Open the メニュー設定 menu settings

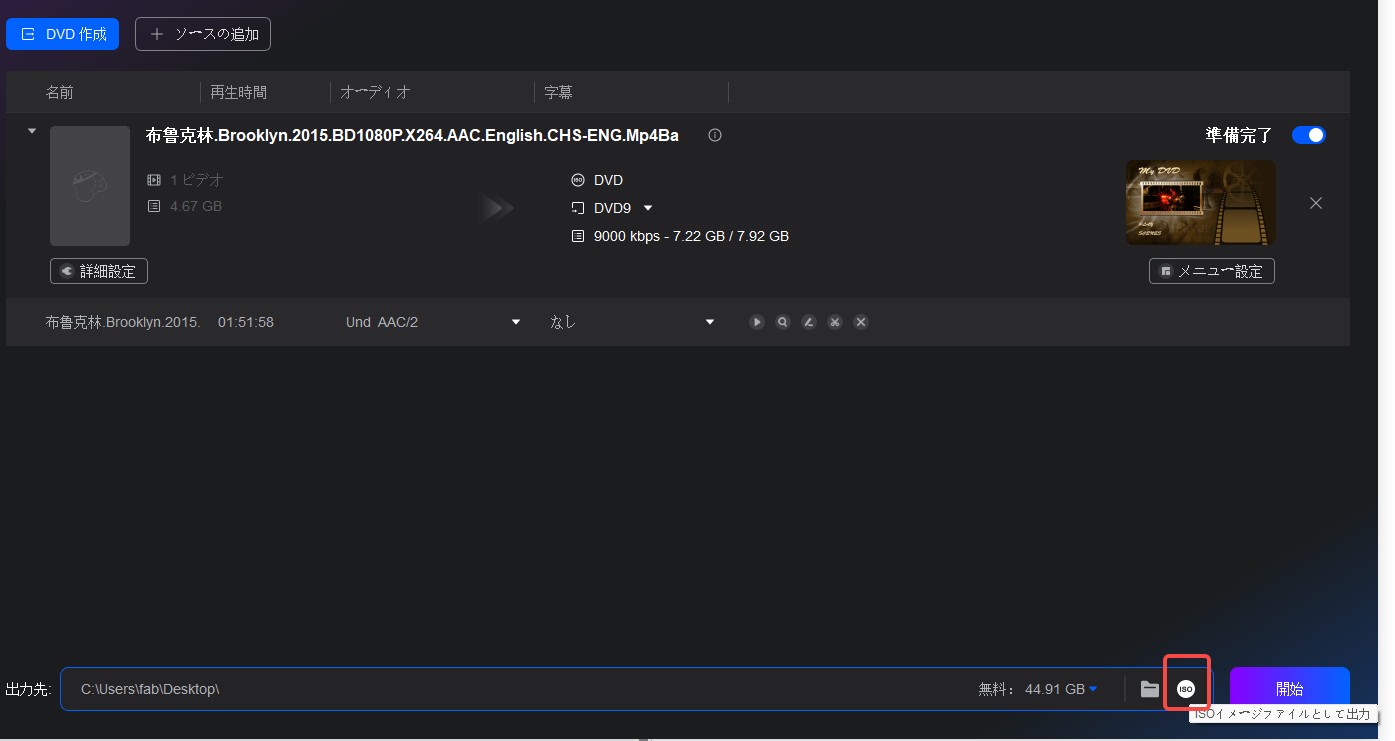pyautogui.click(x=1212, y=271)
